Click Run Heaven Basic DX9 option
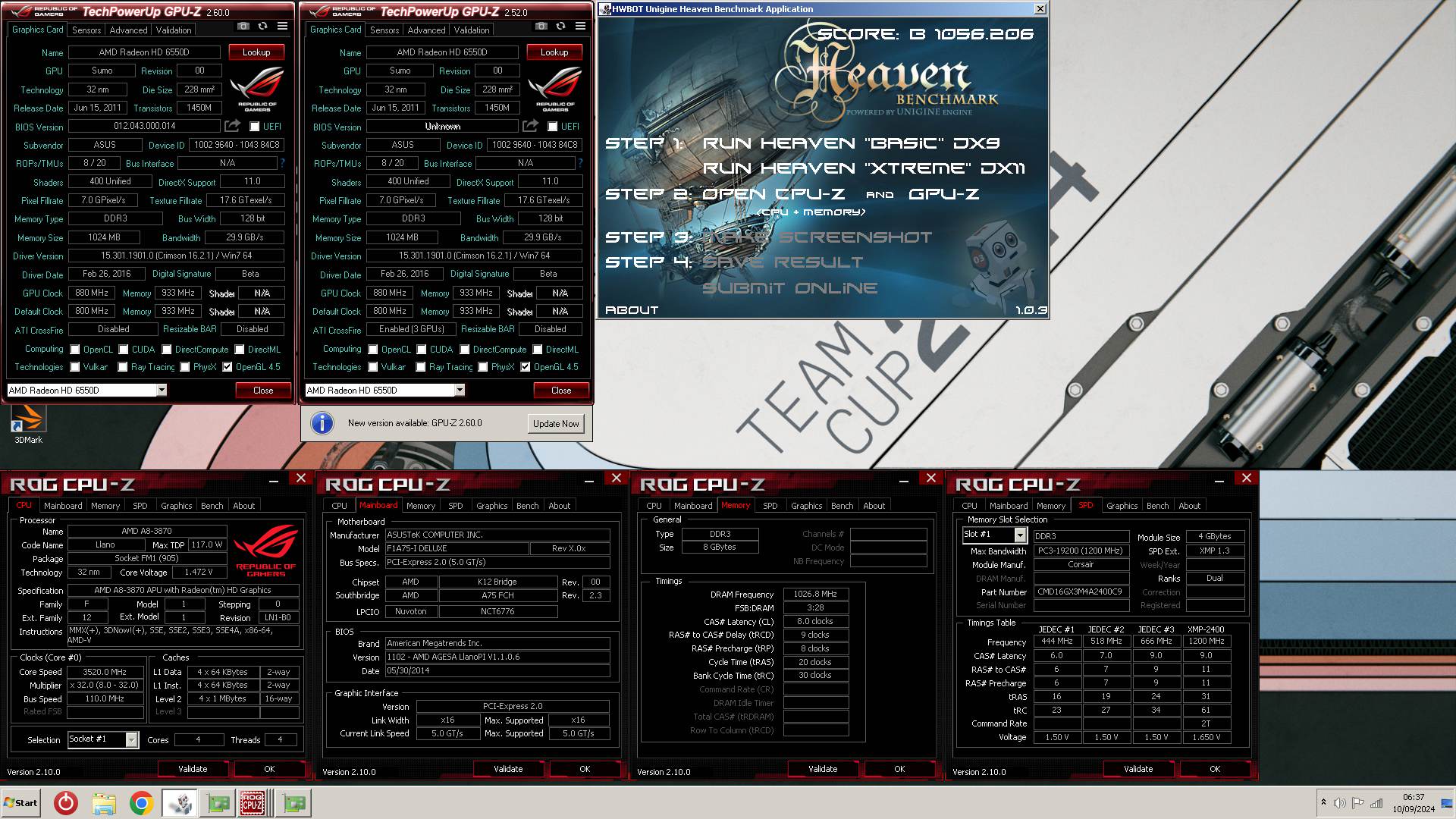Screen dimensions: 1456x819 [852, 143]
